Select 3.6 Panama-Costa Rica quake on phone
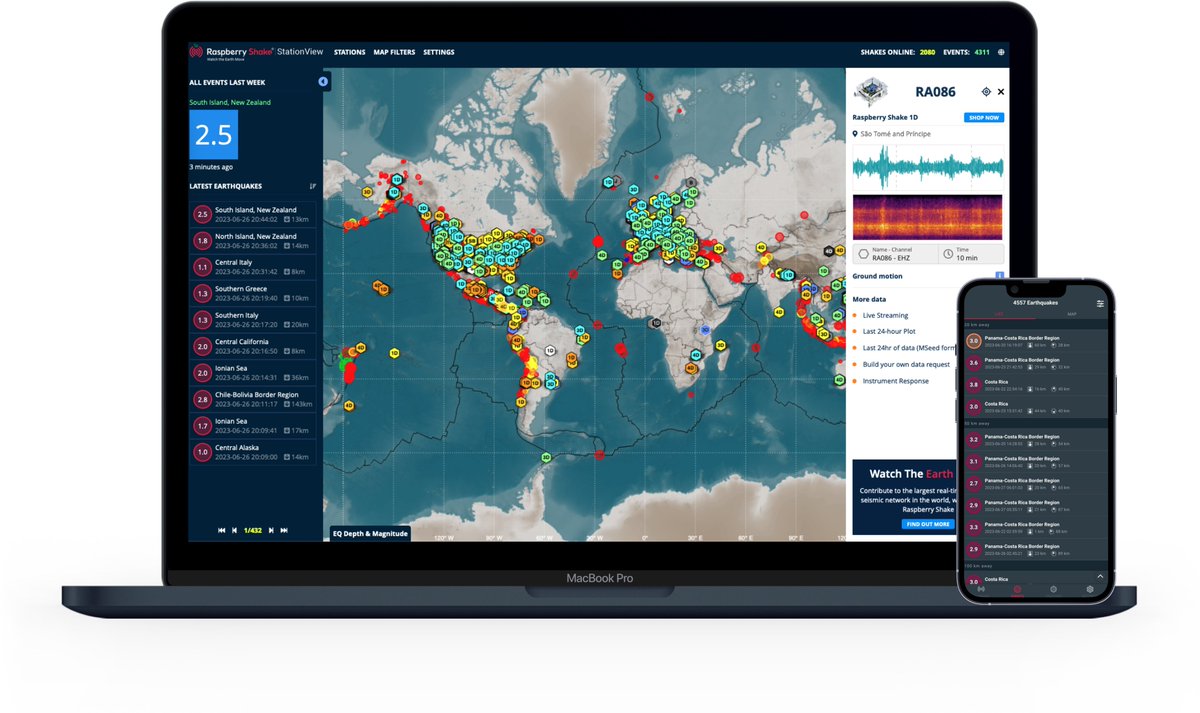 [1035, 362]
